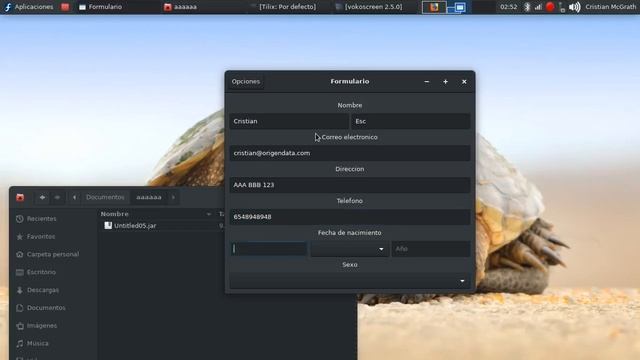Click the red recording tray icon
This screenshot has width=640, height=360.
pyautogui.click(x=550, y=7)
